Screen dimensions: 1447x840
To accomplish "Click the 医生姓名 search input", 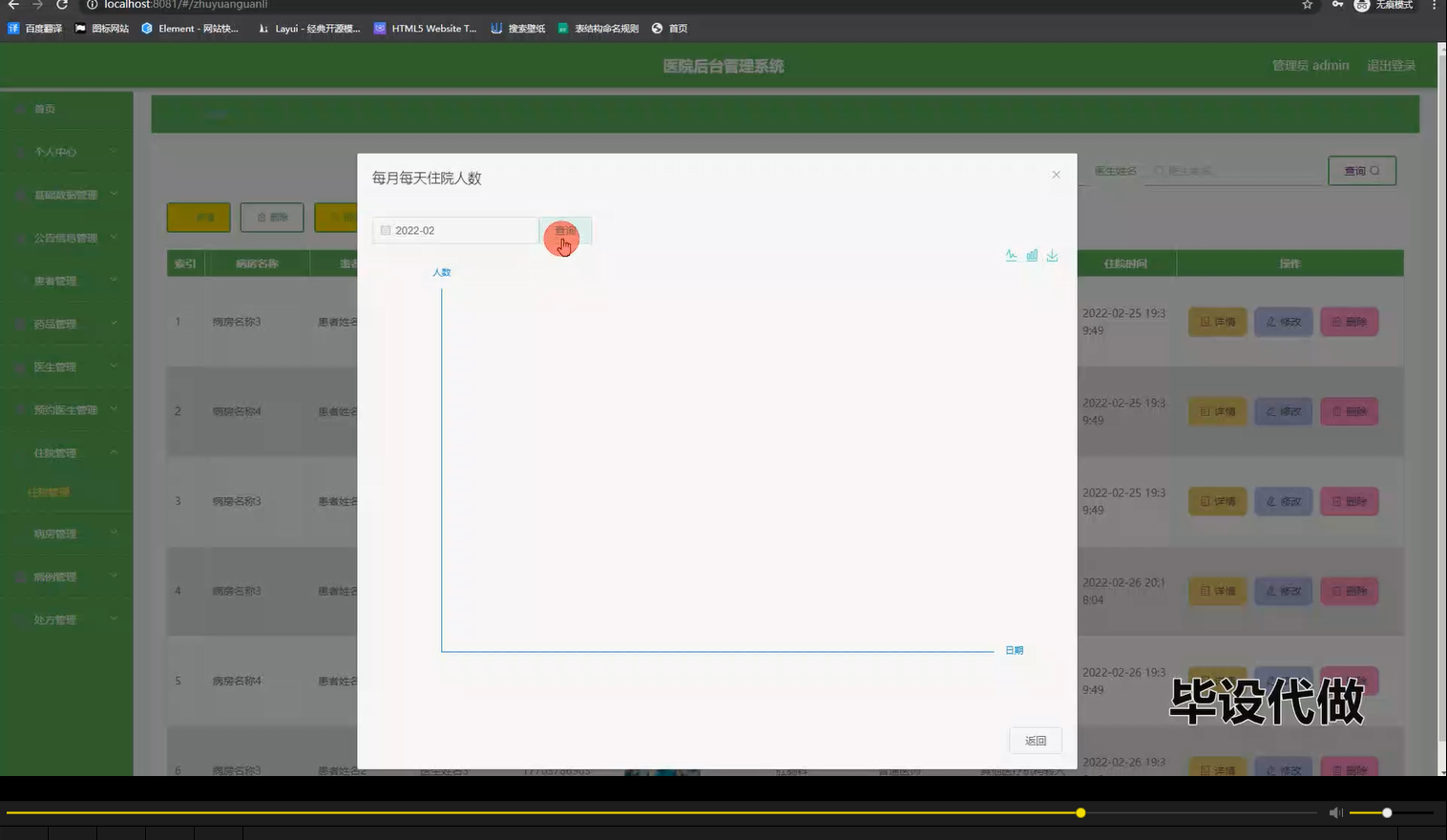I will tap(1233, 171).
